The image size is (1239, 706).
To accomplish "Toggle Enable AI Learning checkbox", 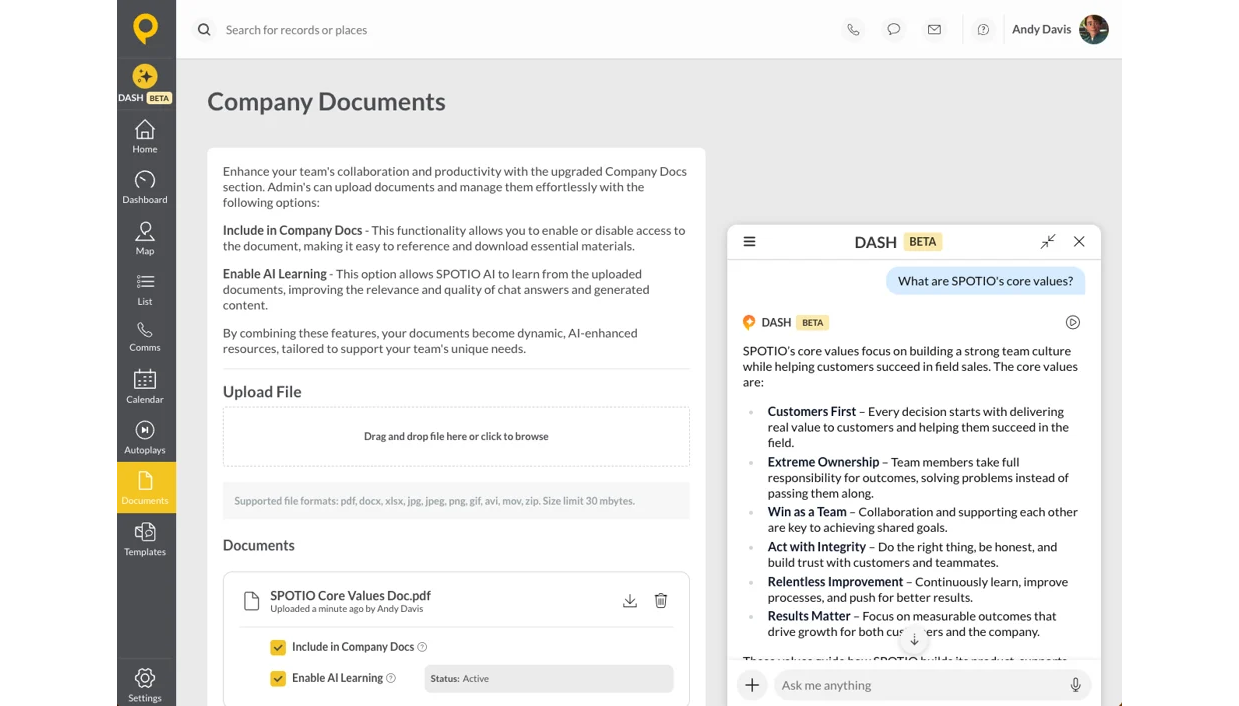I will pos(278,678).
